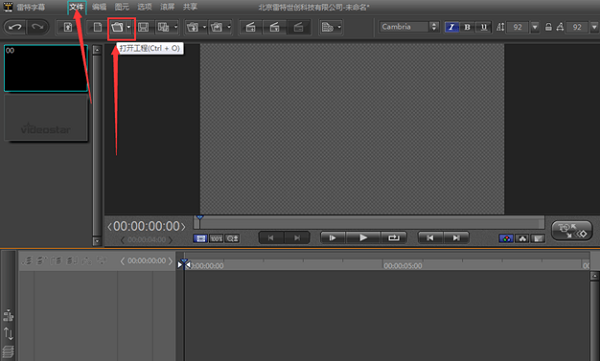
Task: Click the Open Project folder icon
Action: coord(117,27)
